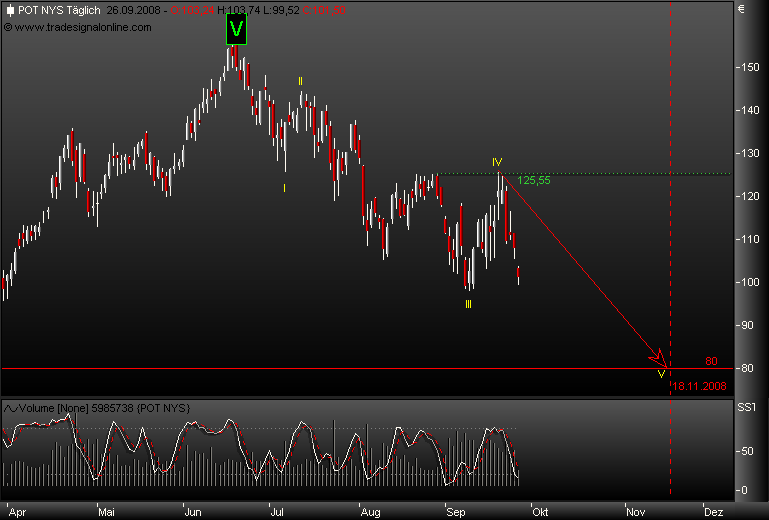This screenshot has width=769, height=520.
Task: Click the Okt month on time axis
Action: click(540, 512)
